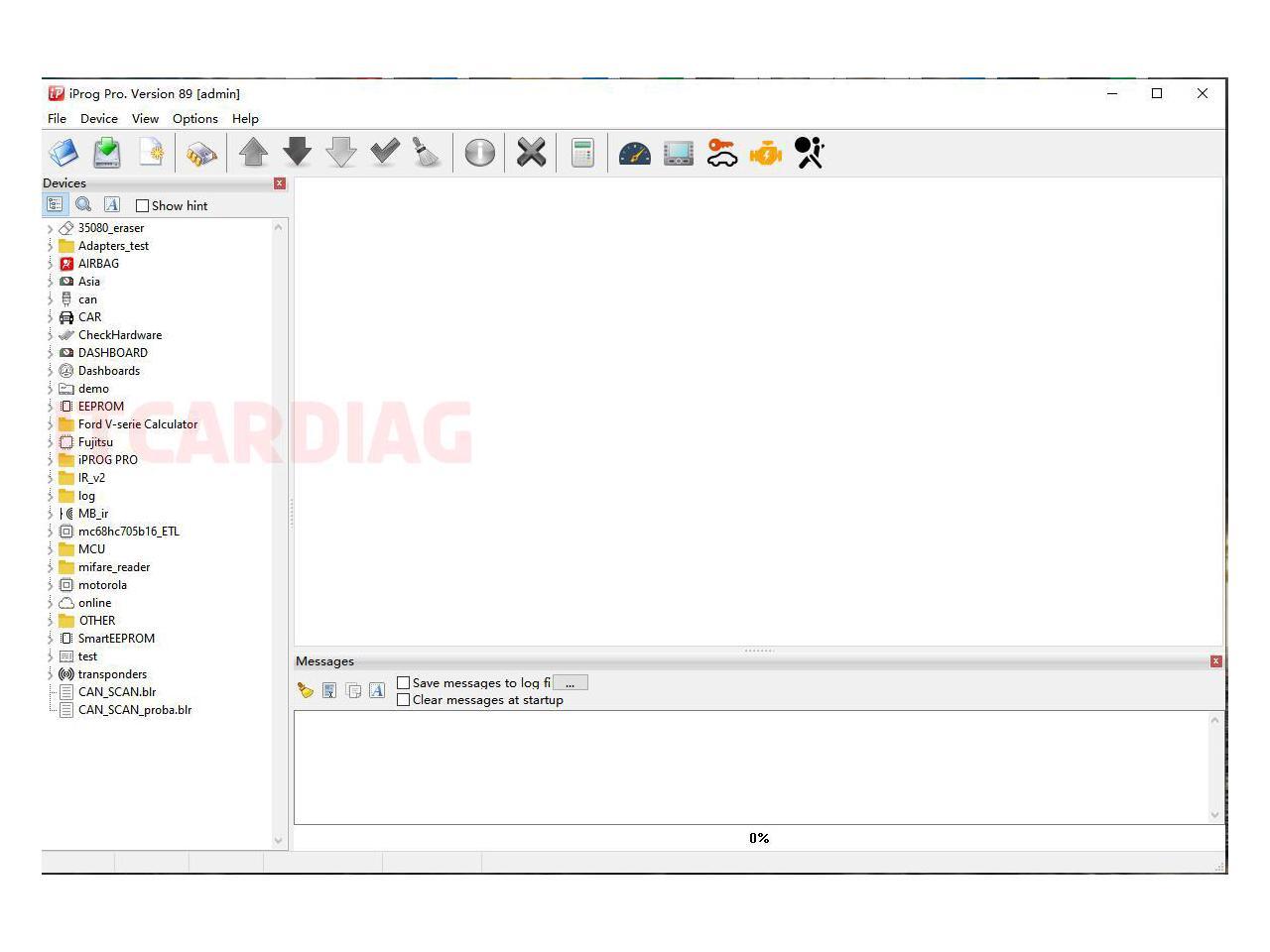Enable the Show hint checkbox
Screen dimensions: 1270x952
tap(143, 206)
